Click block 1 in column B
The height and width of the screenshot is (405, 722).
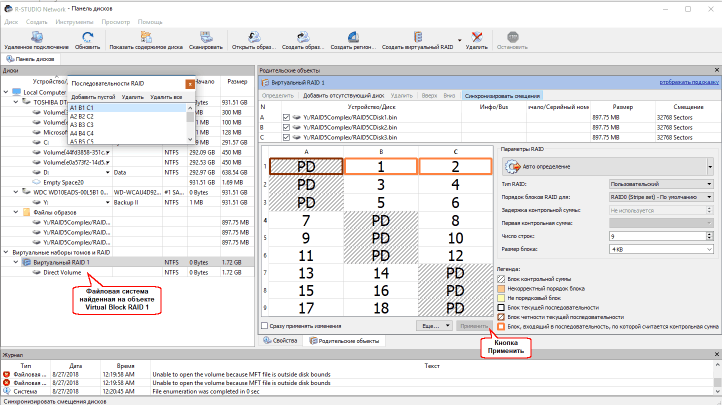tap(381, 167)
